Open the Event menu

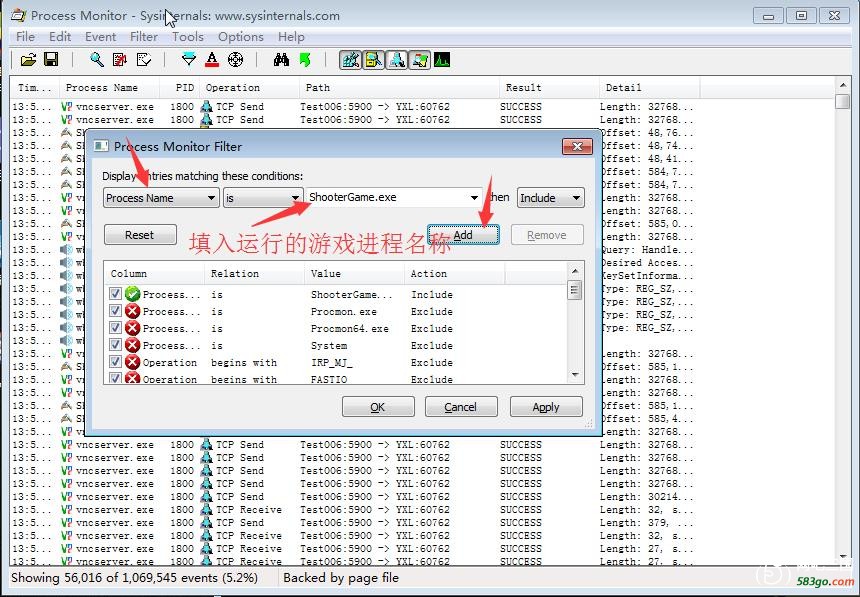(100, 37)
